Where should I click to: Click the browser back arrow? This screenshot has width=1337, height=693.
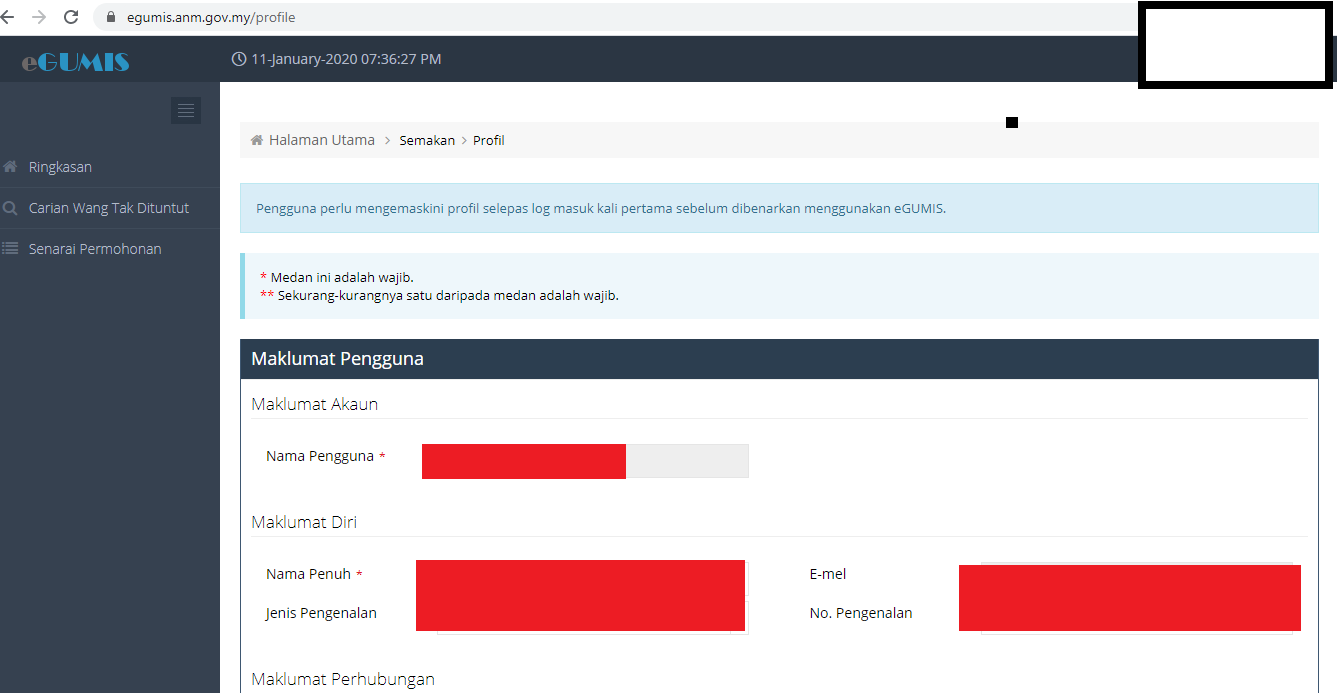pos(8,17)
